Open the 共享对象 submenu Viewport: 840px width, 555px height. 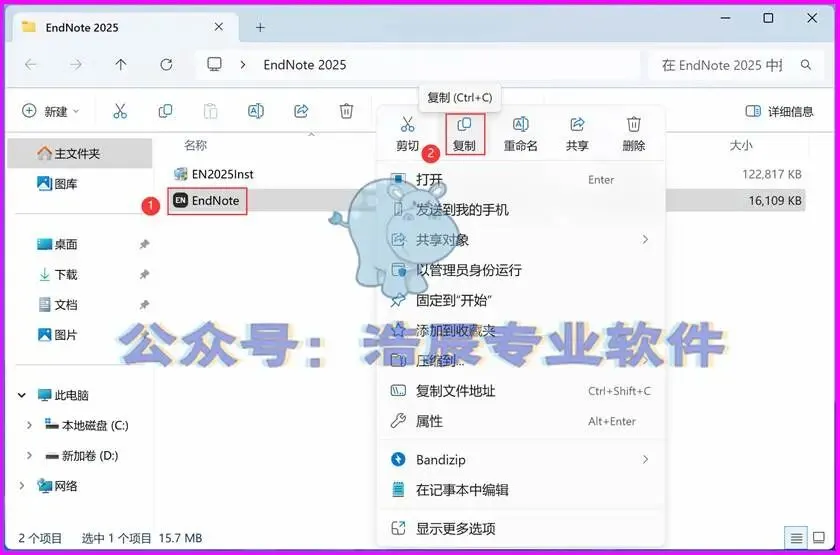tap(521, 239)
